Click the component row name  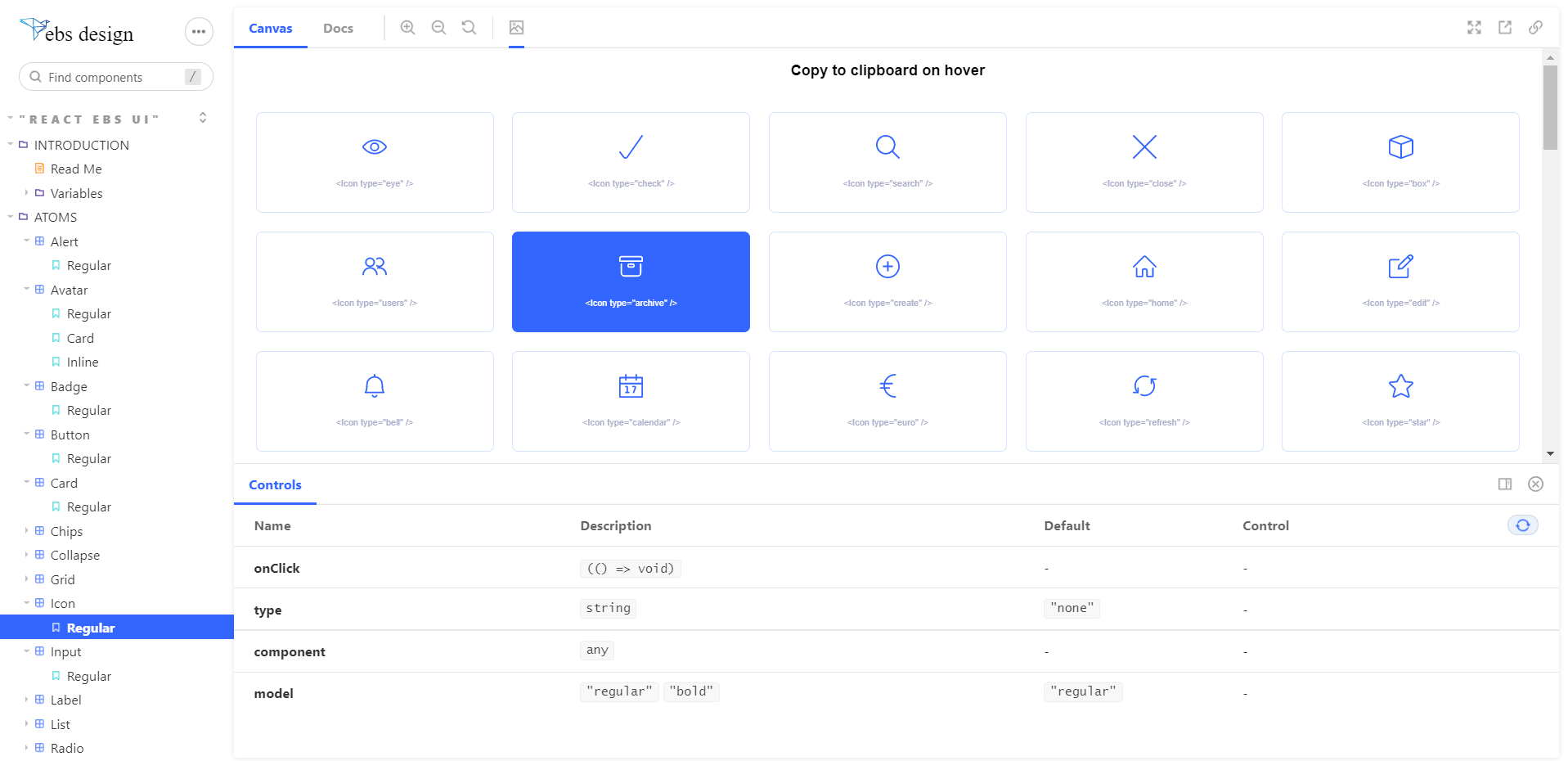290,651
